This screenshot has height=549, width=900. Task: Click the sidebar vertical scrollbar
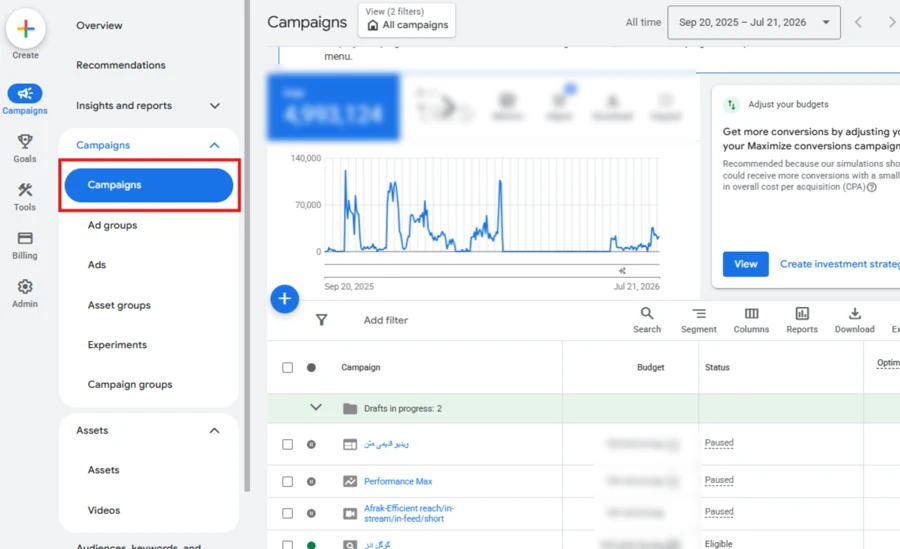pyautogui.click(x=247, y=246)
